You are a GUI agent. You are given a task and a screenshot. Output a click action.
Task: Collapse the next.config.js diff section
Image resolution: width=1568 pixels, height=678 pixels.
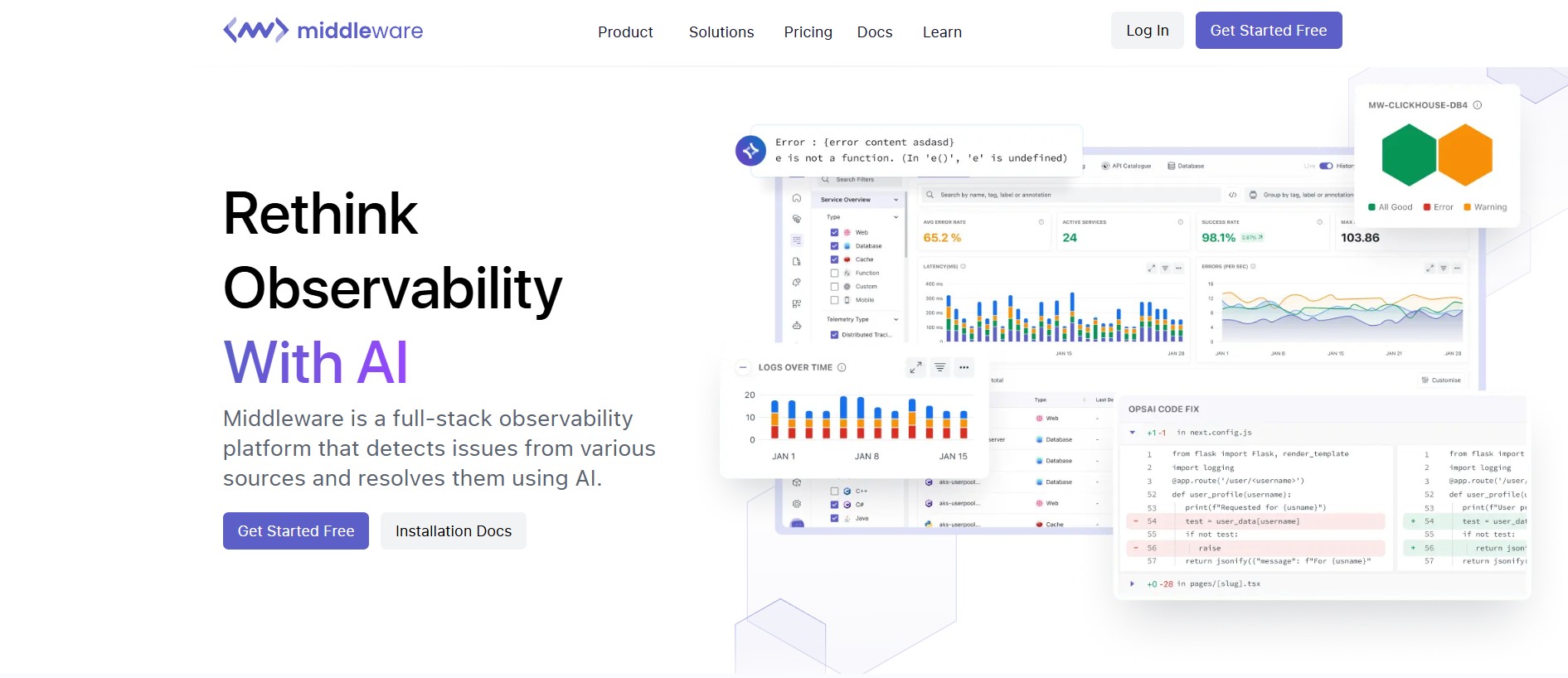1133,433
